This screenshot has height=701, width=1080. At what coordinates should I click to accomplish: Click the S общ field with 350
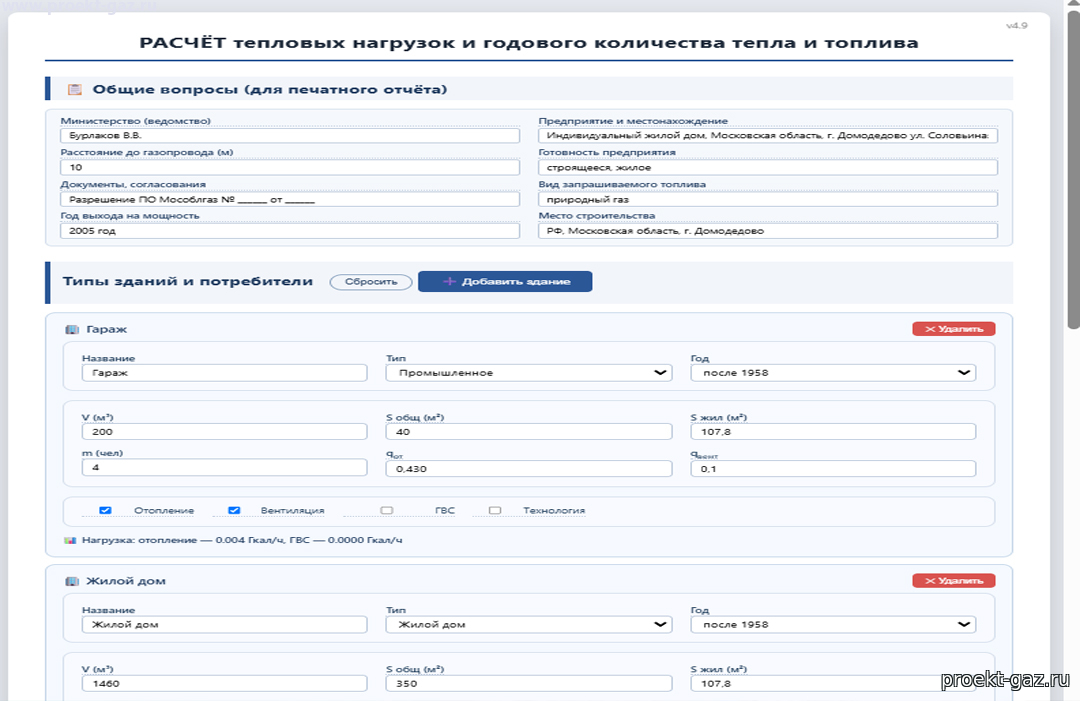tap(528, 684)
